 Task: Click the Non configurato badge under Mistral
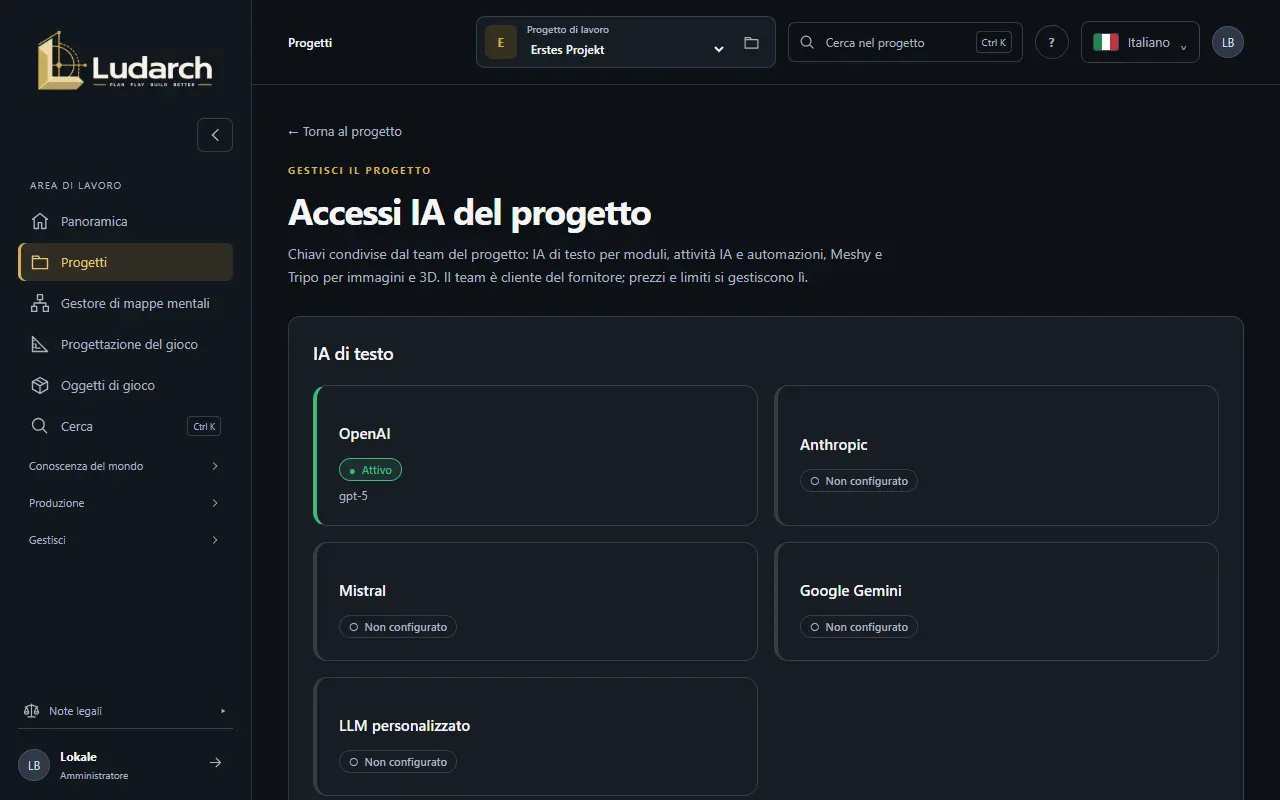(398, 627)
